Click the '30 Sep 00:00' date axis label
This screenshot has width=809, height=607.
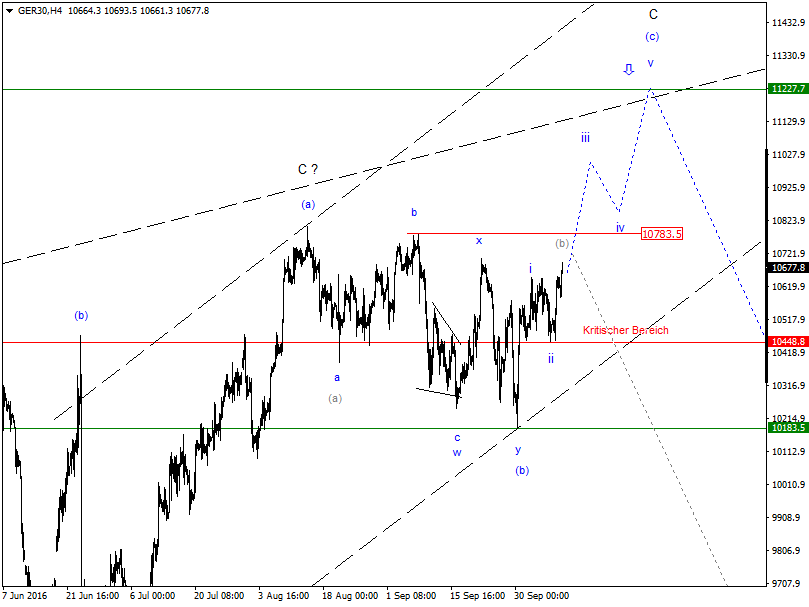coord(541,595)
